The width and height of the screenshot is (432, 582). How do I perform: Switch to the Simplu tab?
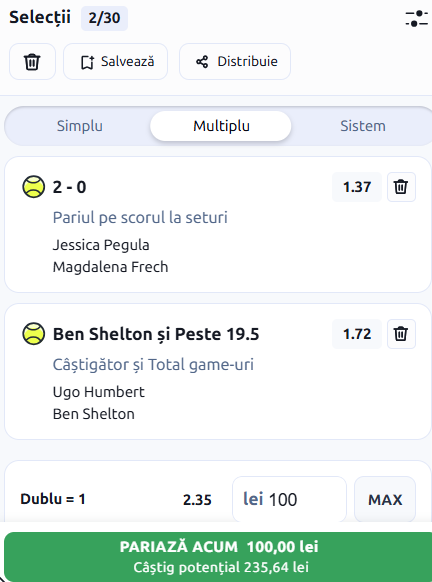(80, 126)
